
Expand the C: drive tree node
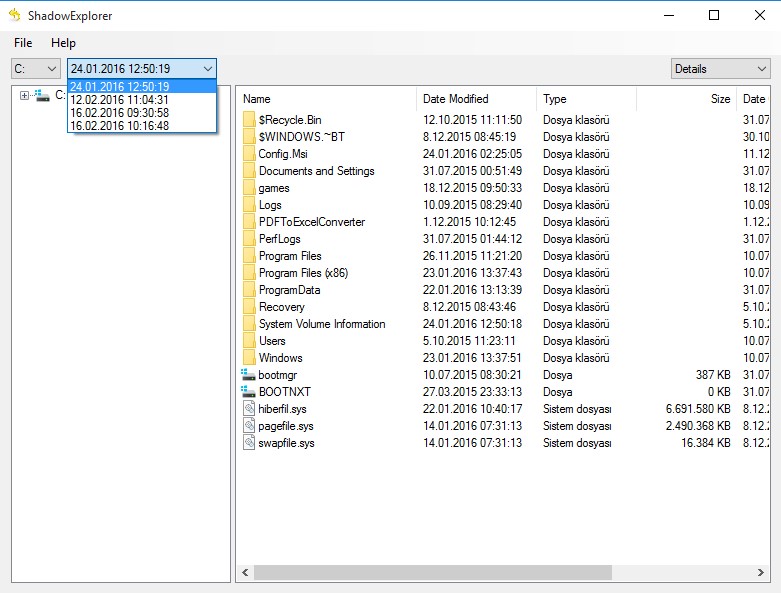pyautogui.click(x=24, y=95)
